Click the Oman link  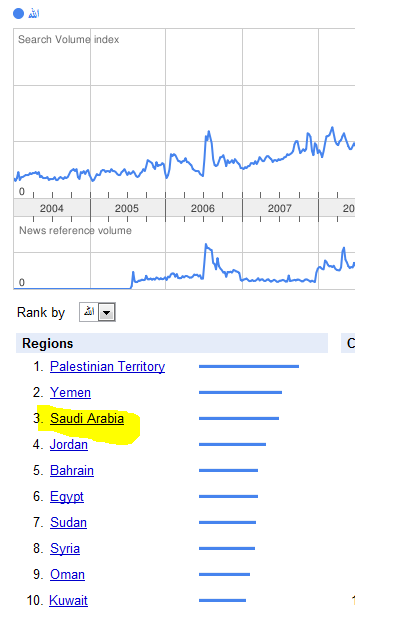click(67, 575)
